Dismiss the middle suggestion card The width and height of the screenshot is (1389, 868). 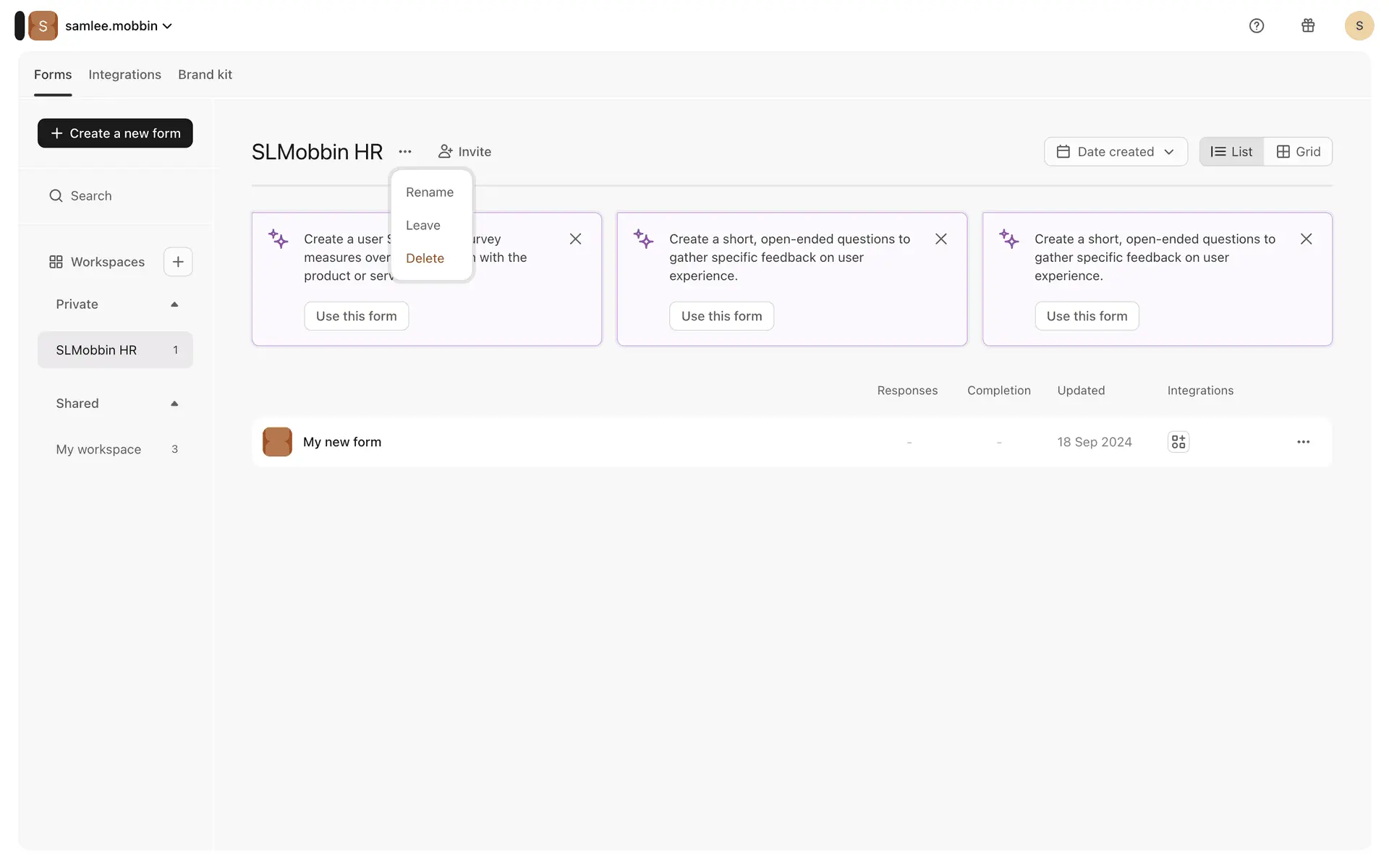click(940, 239)
